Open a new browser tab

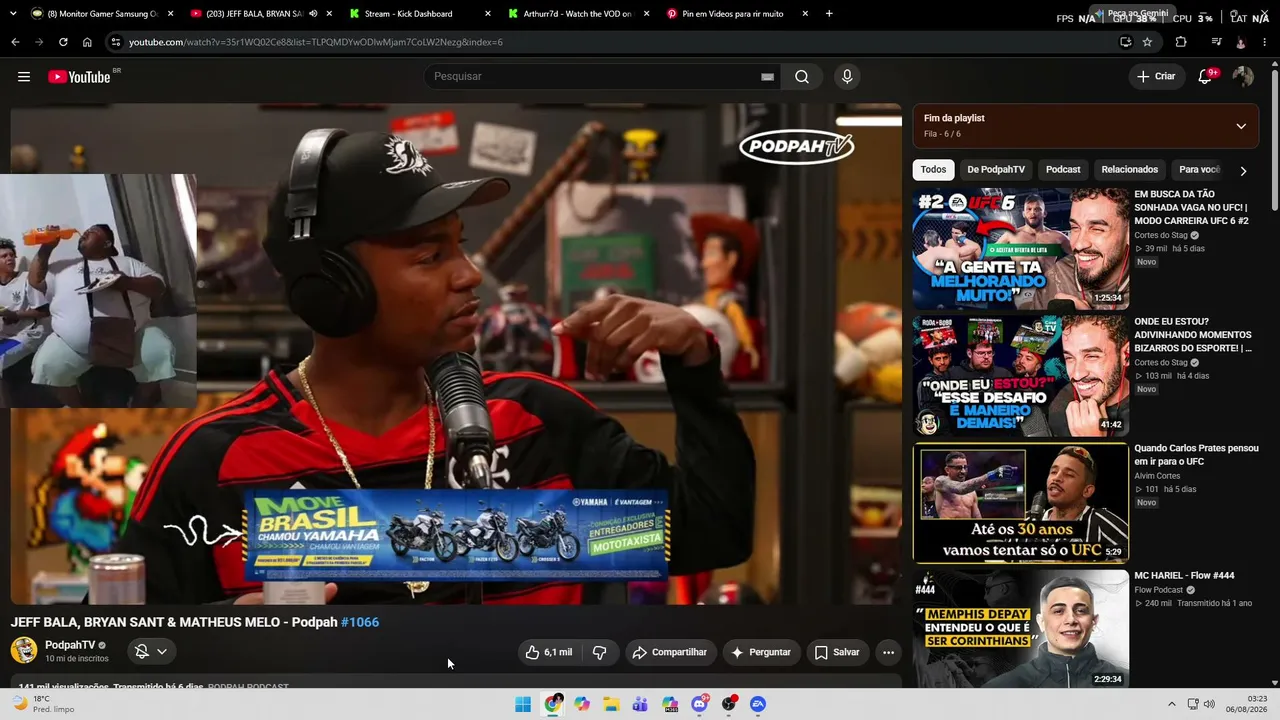click(829, 14)
